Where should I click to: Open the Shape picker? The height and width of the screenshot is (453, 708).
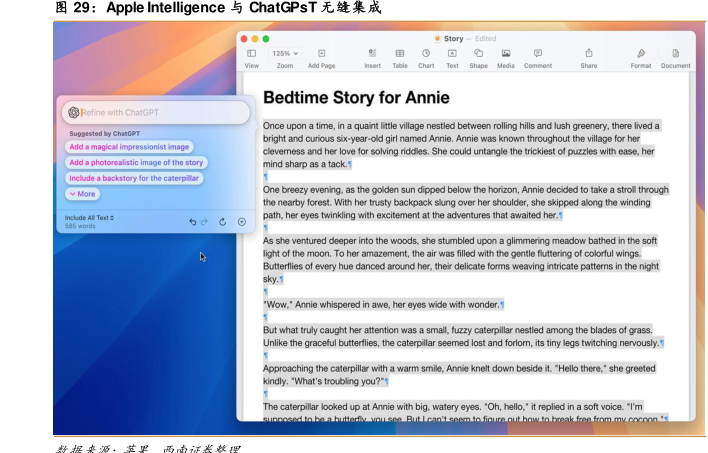click(478, 53)
